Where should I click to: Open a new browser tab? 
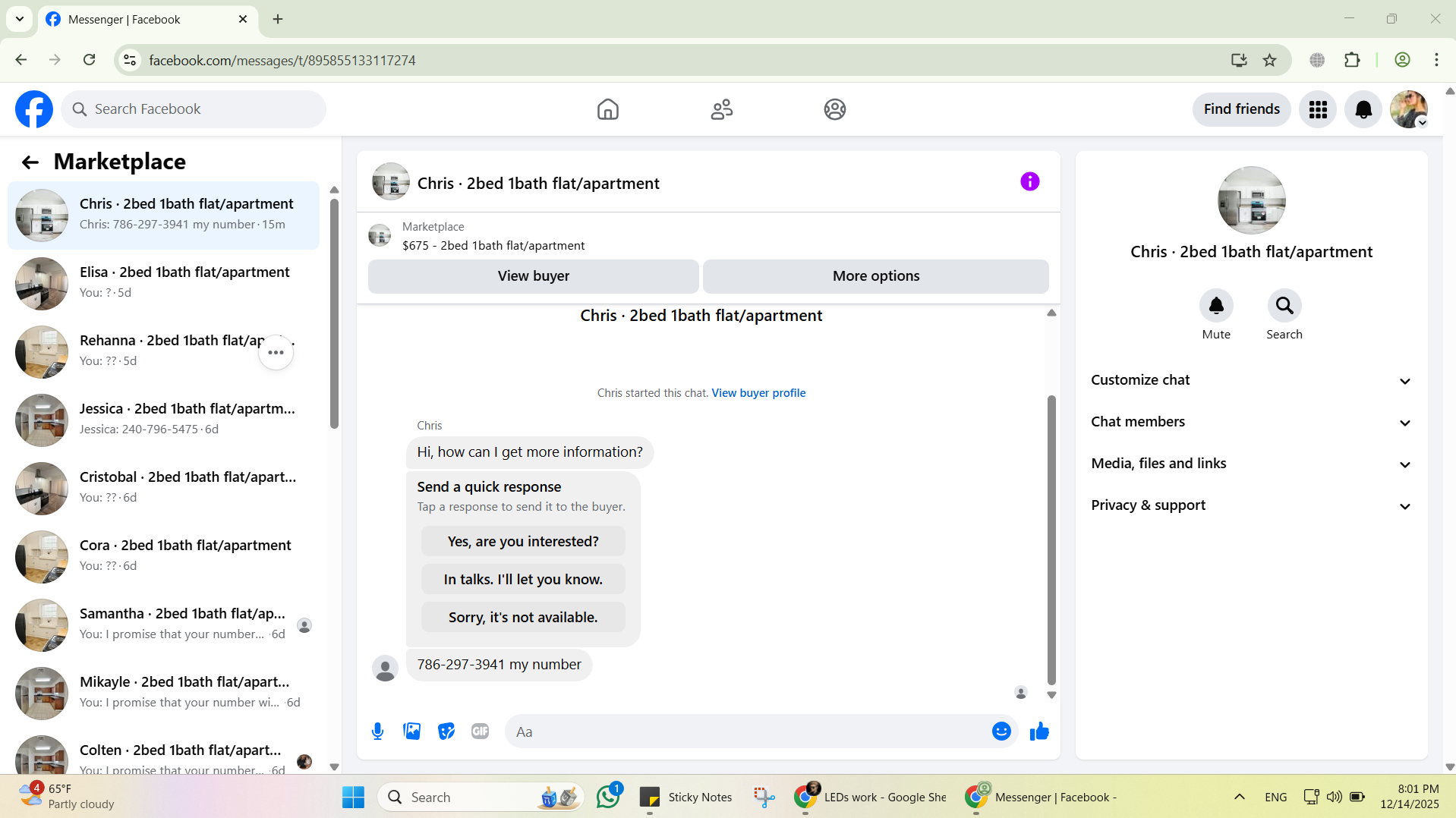[x=278, y=19]
